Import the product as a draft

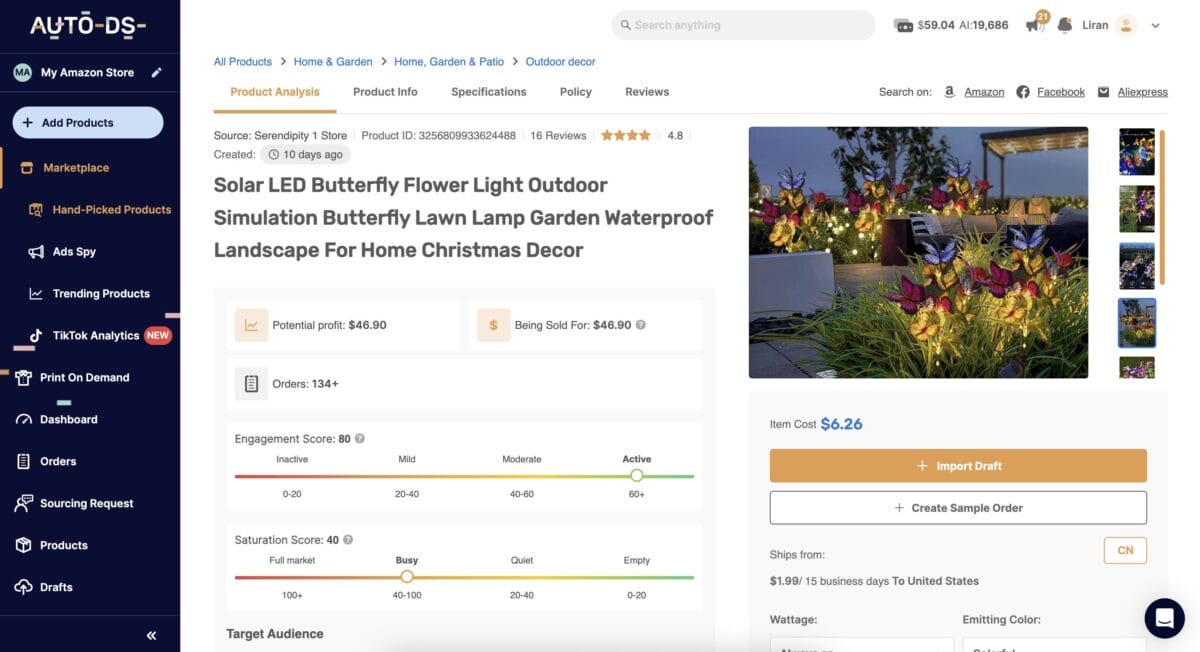957,465
